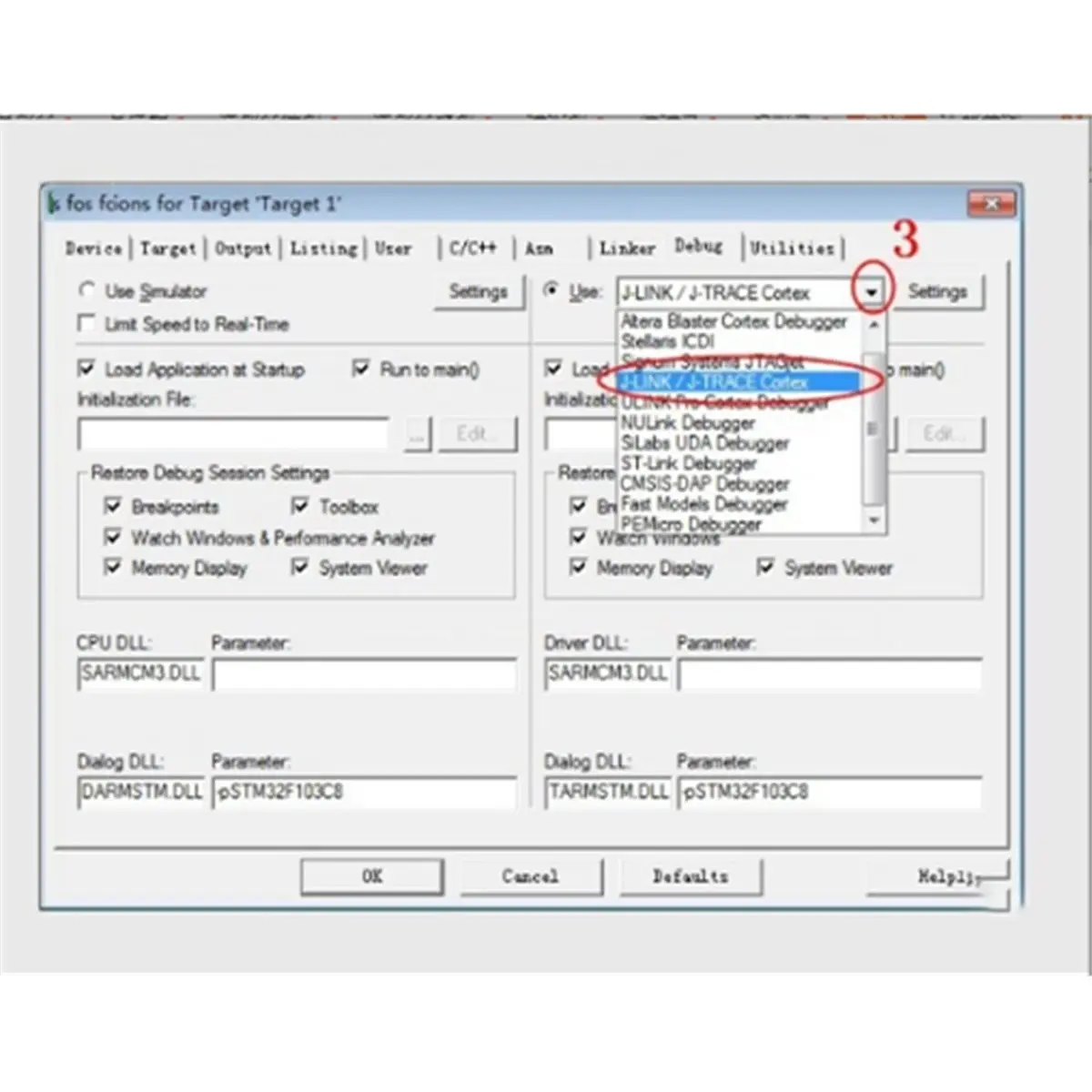This screenshot has height=1092, width=1092.
Task: Disable the Run to main() checkbox
Action: click(362, 368)
